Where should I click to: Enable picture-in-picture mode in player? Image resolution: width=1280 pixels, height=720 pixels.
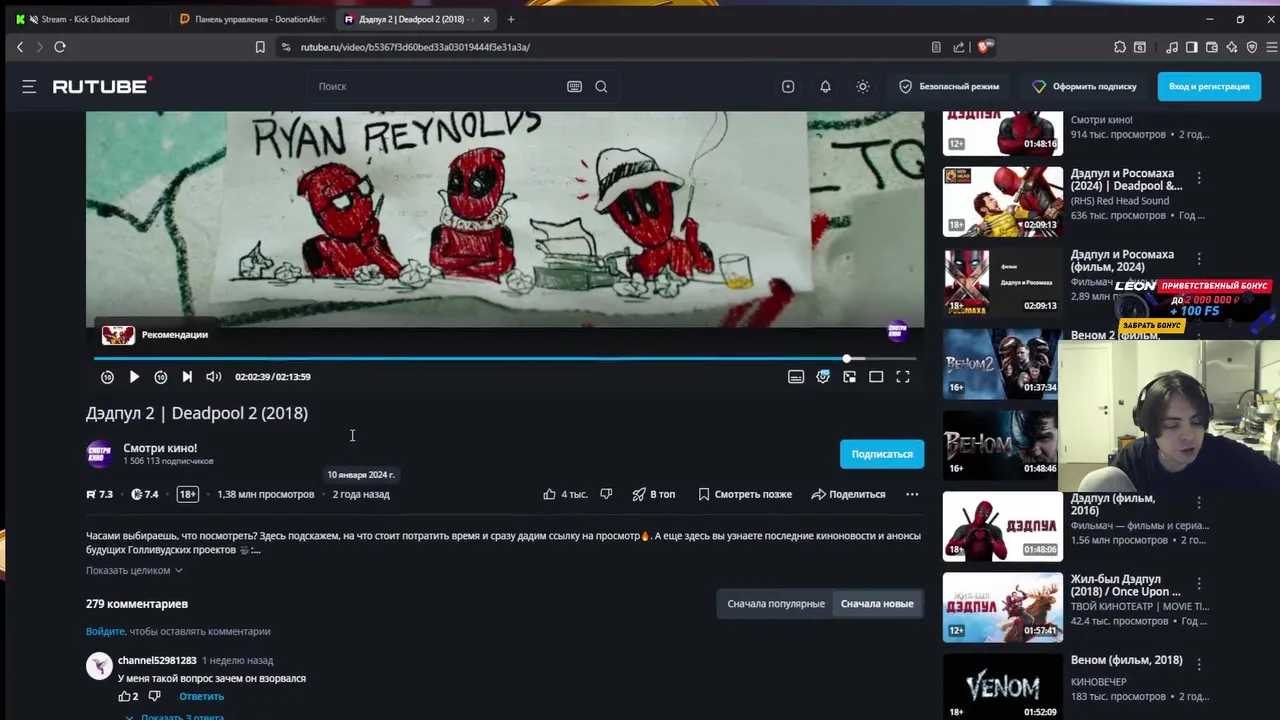pyautogui.click(x=849, y=377)
